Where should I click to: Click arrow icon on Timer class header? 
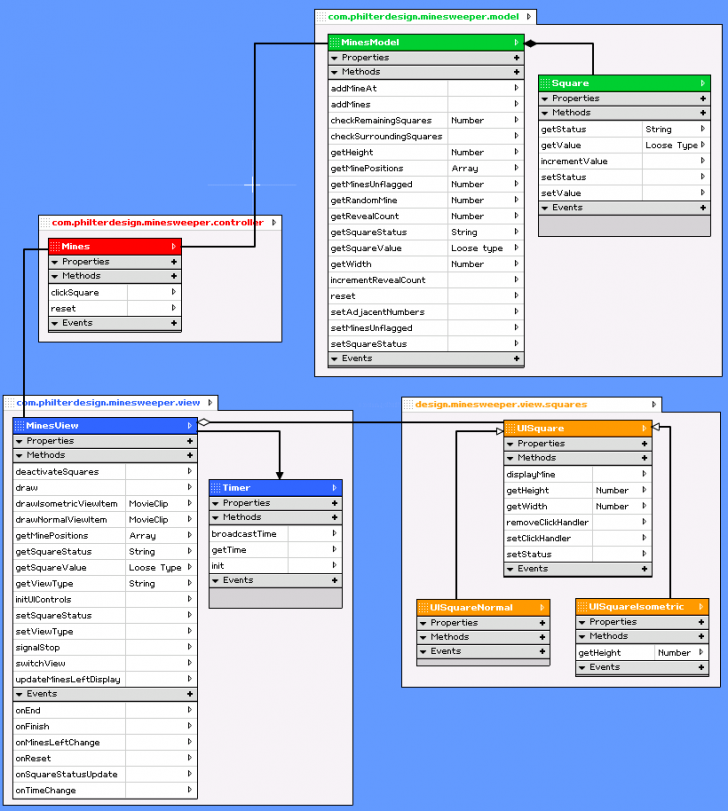click(333, 488)
